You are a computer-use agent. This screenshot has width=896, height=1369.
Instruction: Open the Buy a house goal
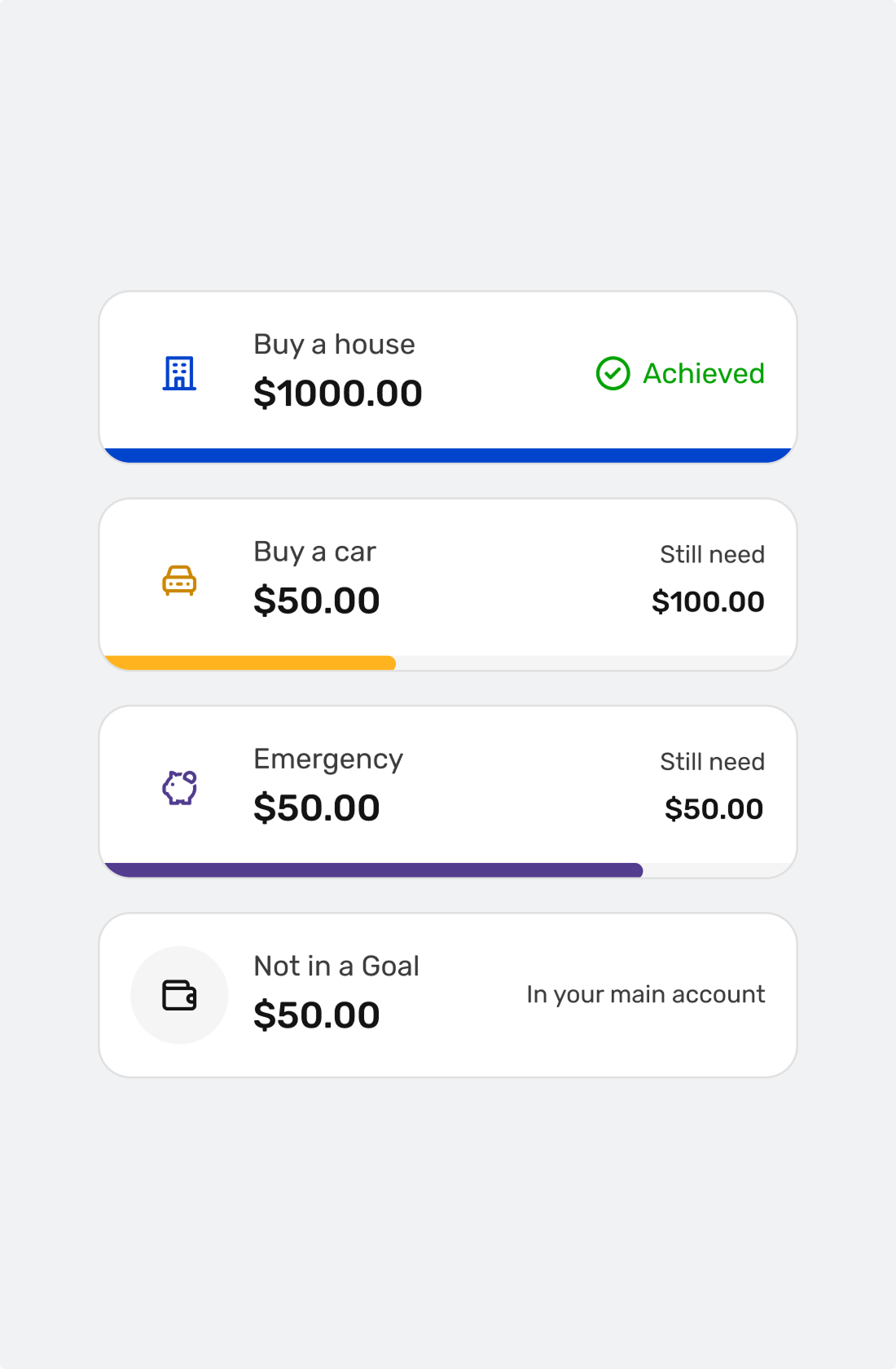tap(334, 345)
